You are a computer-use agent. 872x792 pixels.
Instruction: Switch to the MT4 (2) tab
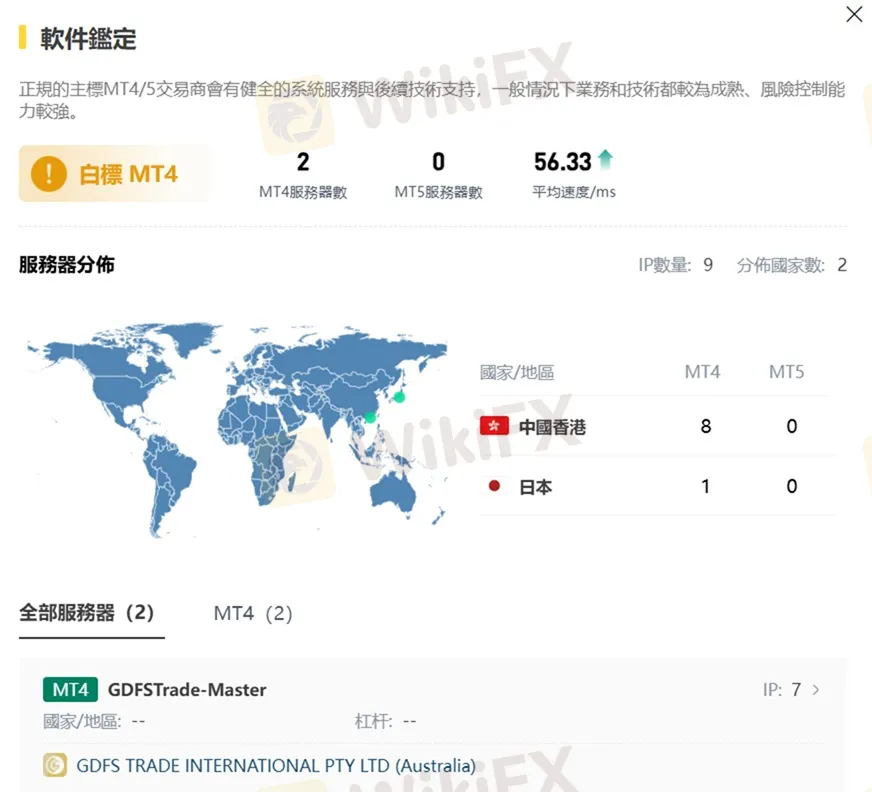coord(253,613)
